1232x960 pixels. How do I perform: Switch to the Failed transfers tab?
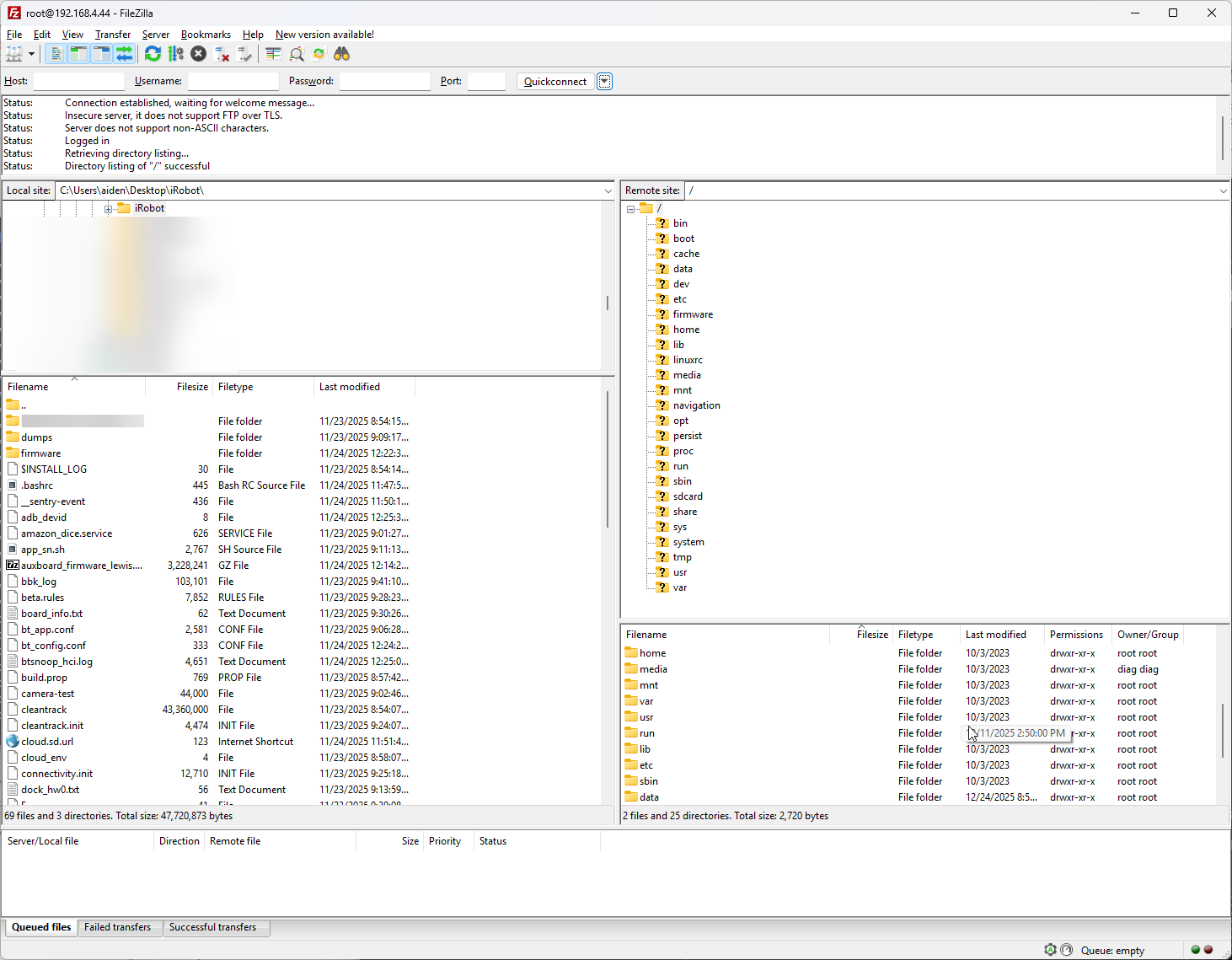[x=117, y=927]
